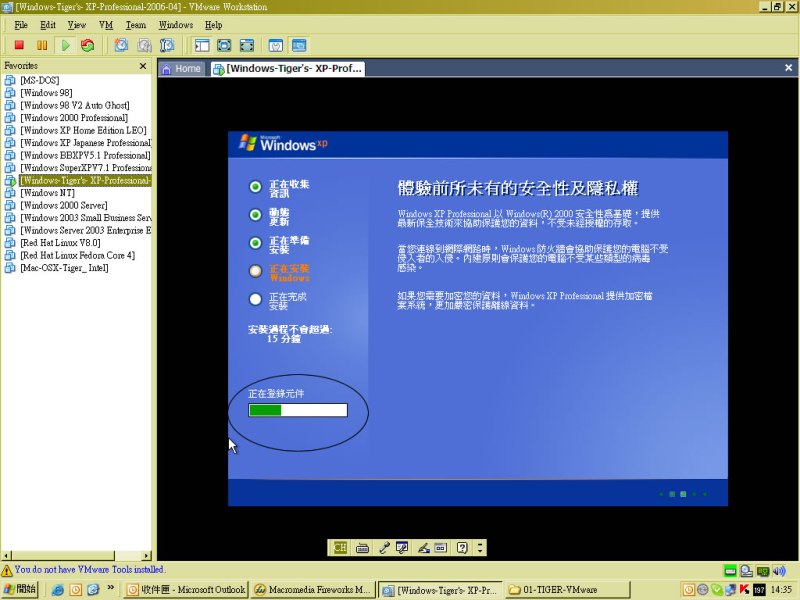The image size is (800, 600).
Task: Select [Windows XP Japanese Professional] favorite
Action: (x=86, y=143)
